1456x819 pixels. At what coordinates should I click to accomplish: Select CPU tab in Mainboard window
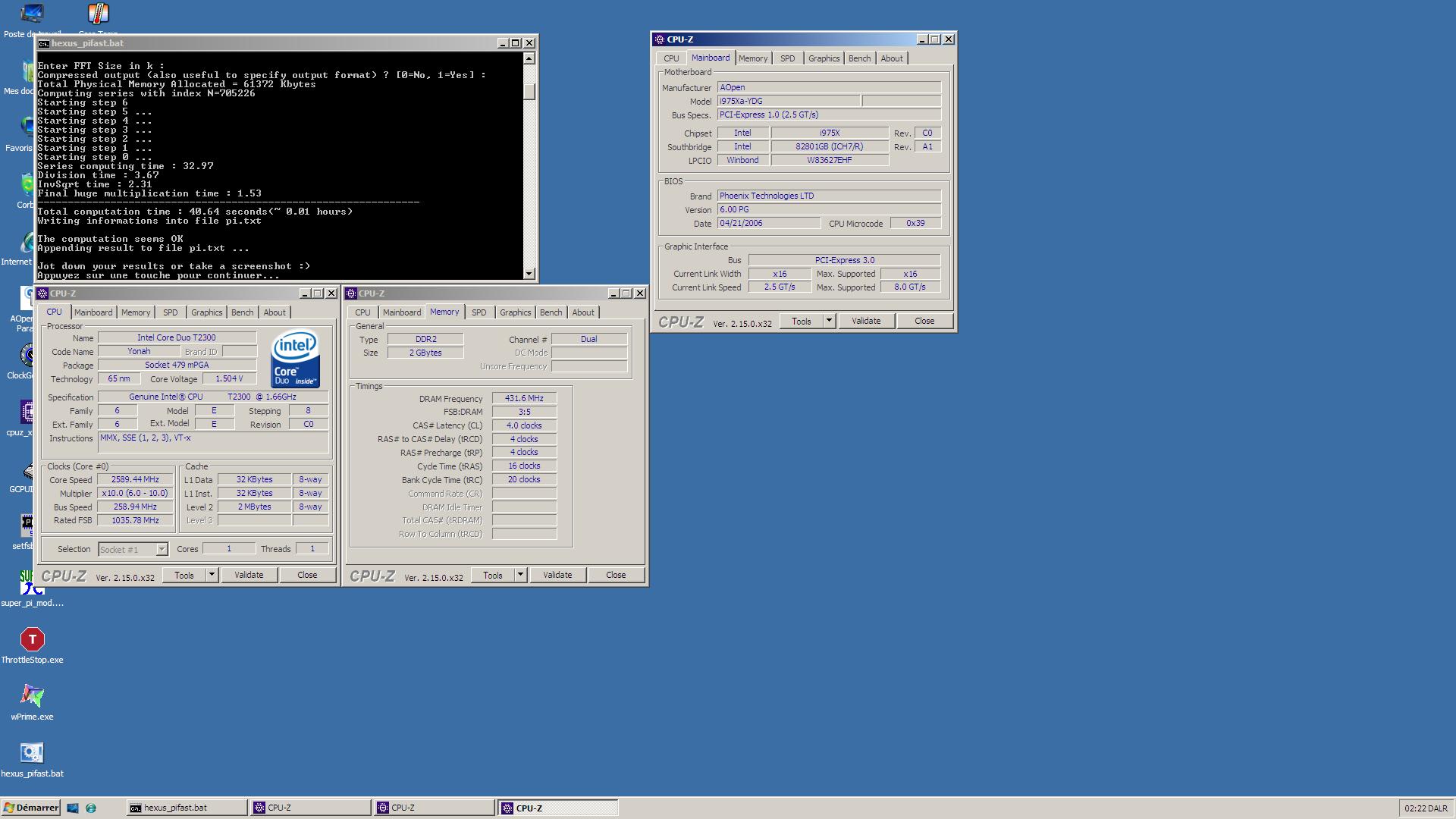(672, 58)
